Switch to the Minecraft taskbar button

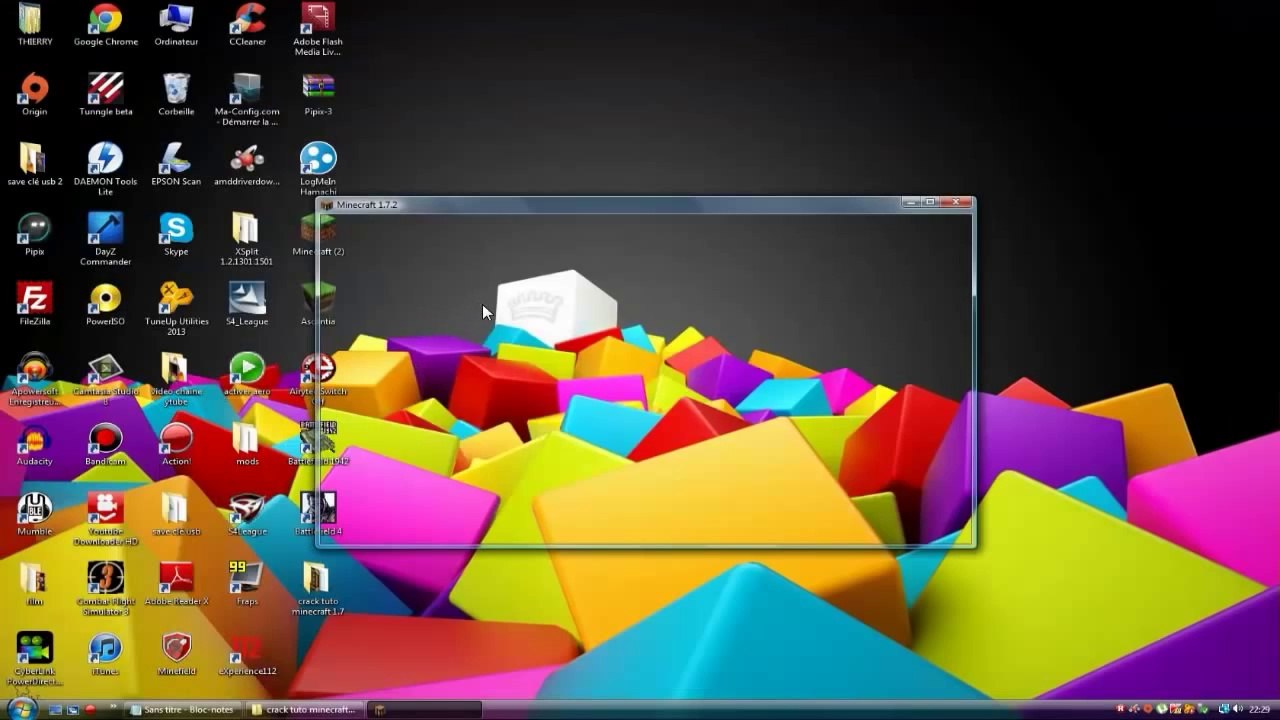pyautogui.click(x=424, y=710)
